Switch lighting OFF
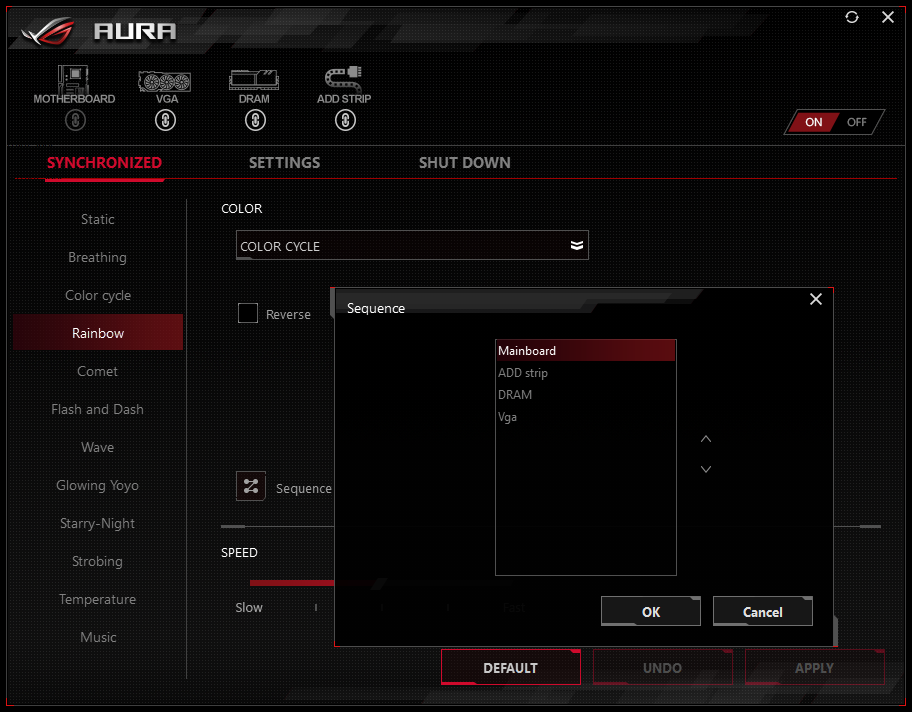912x712 pixels. point(857,122)
